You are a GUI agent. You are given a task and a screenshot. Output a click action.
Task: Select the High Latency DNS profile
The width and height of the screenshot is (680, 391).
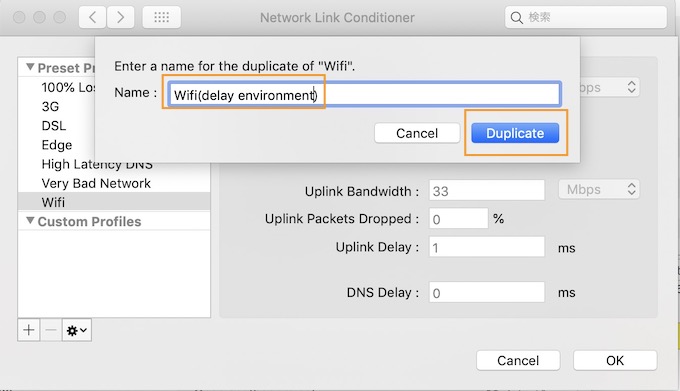point(97,164)
